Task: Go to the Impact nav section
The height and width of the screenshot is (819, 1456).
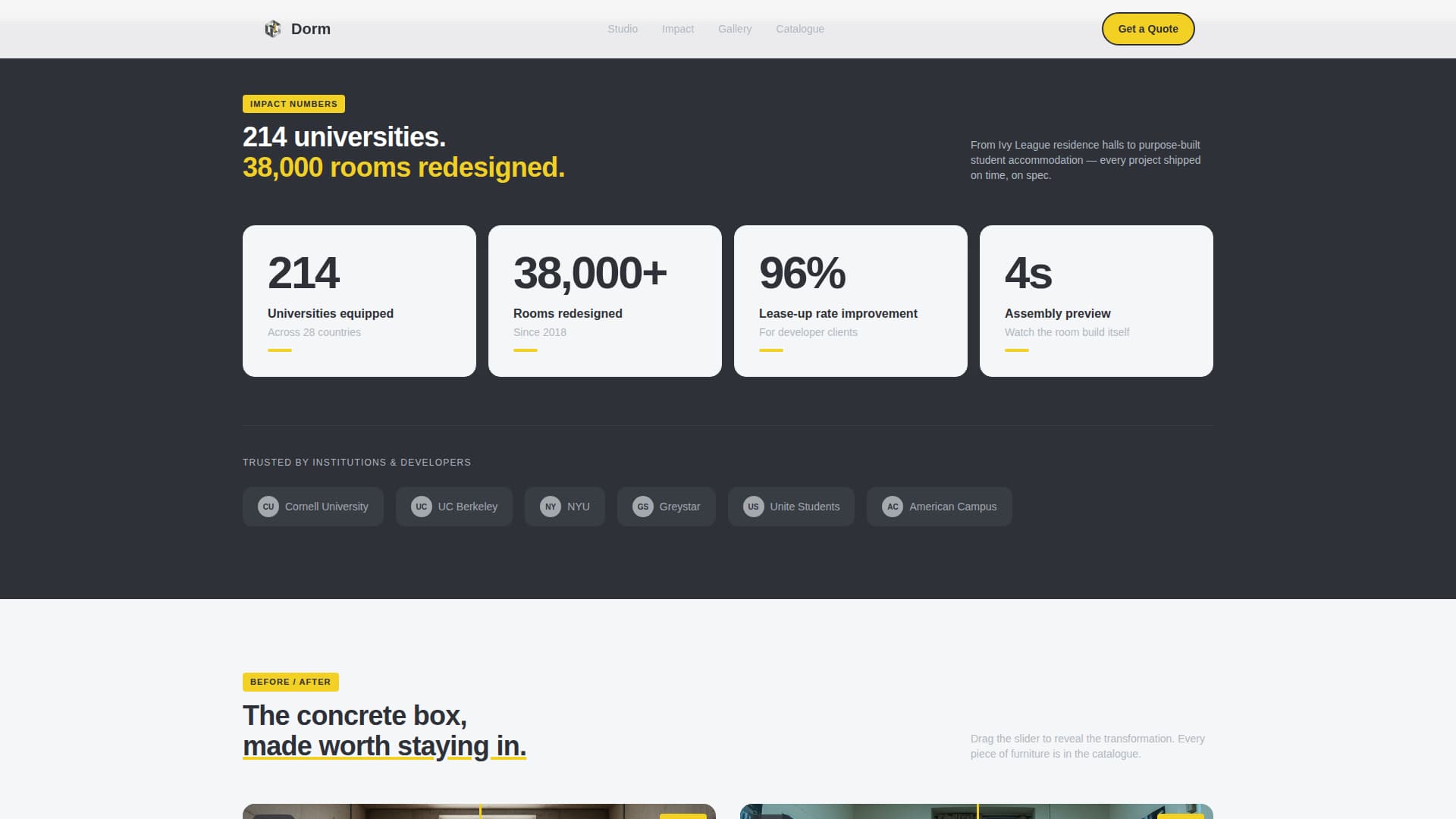Action: [x=677, y=29]
